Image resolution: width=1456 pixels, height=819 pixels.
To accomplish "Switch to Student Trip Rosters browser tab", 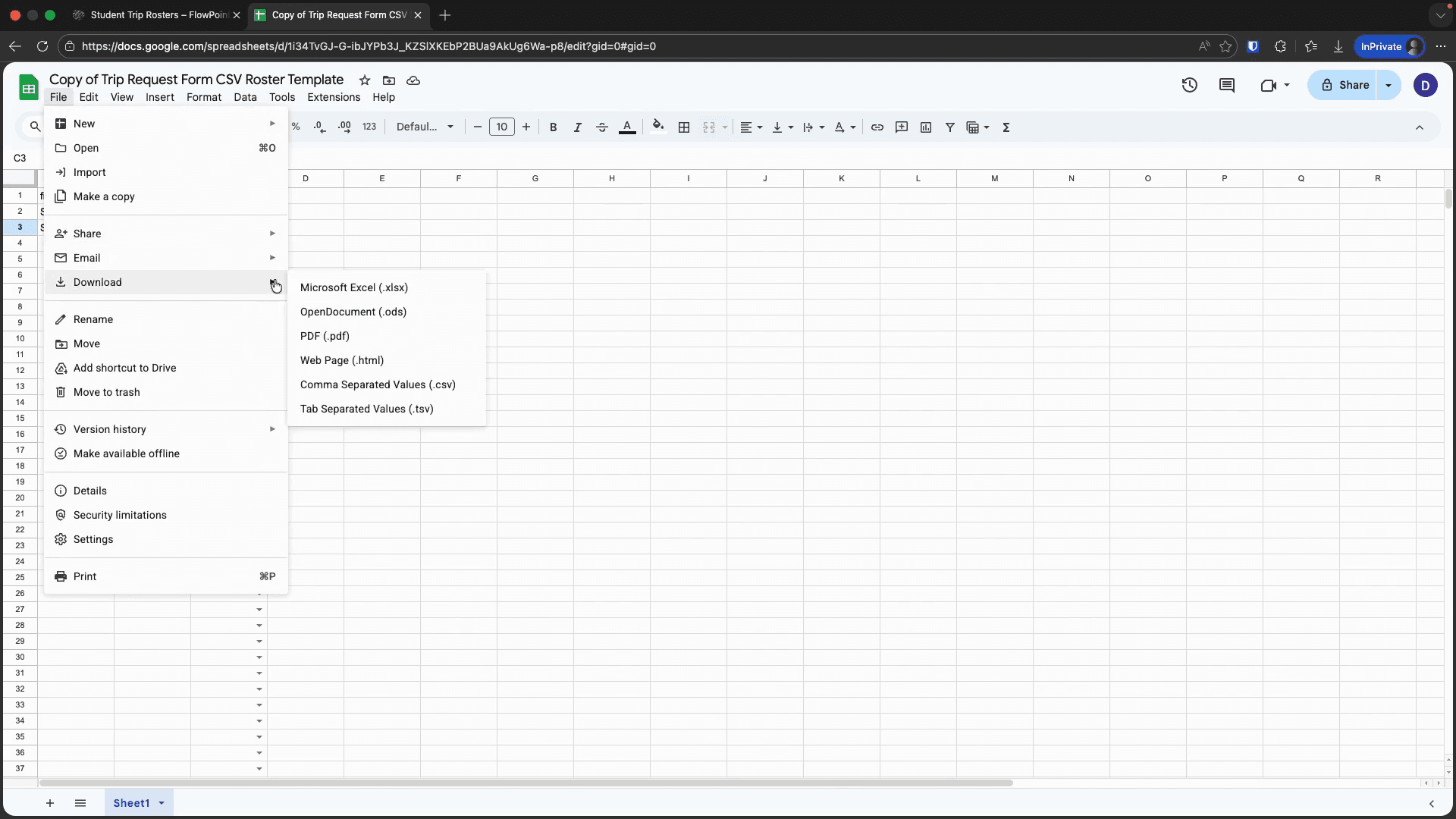I will pos(158,15).
